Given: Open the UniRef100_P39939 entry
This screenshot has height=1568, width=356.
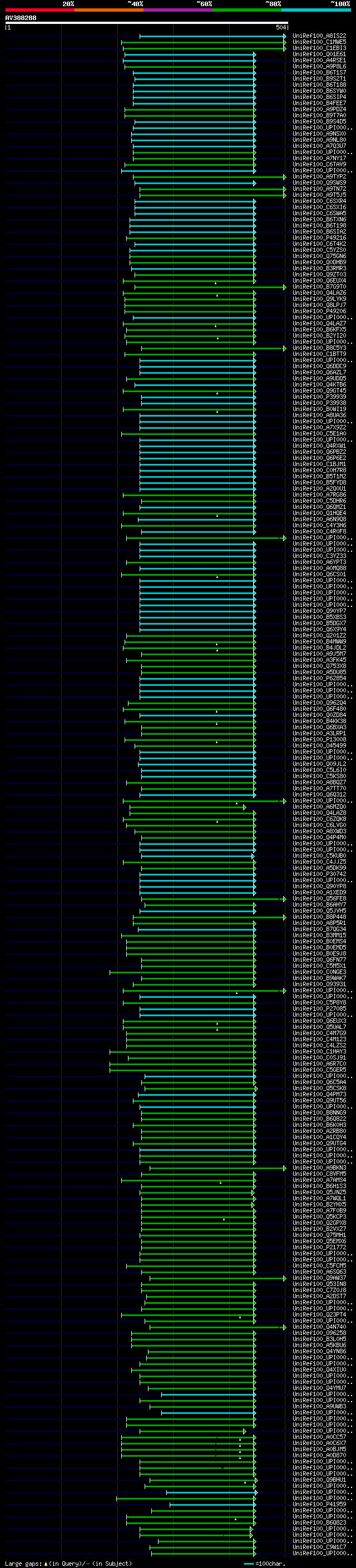Looking at the screenshot, I should 319,397.
